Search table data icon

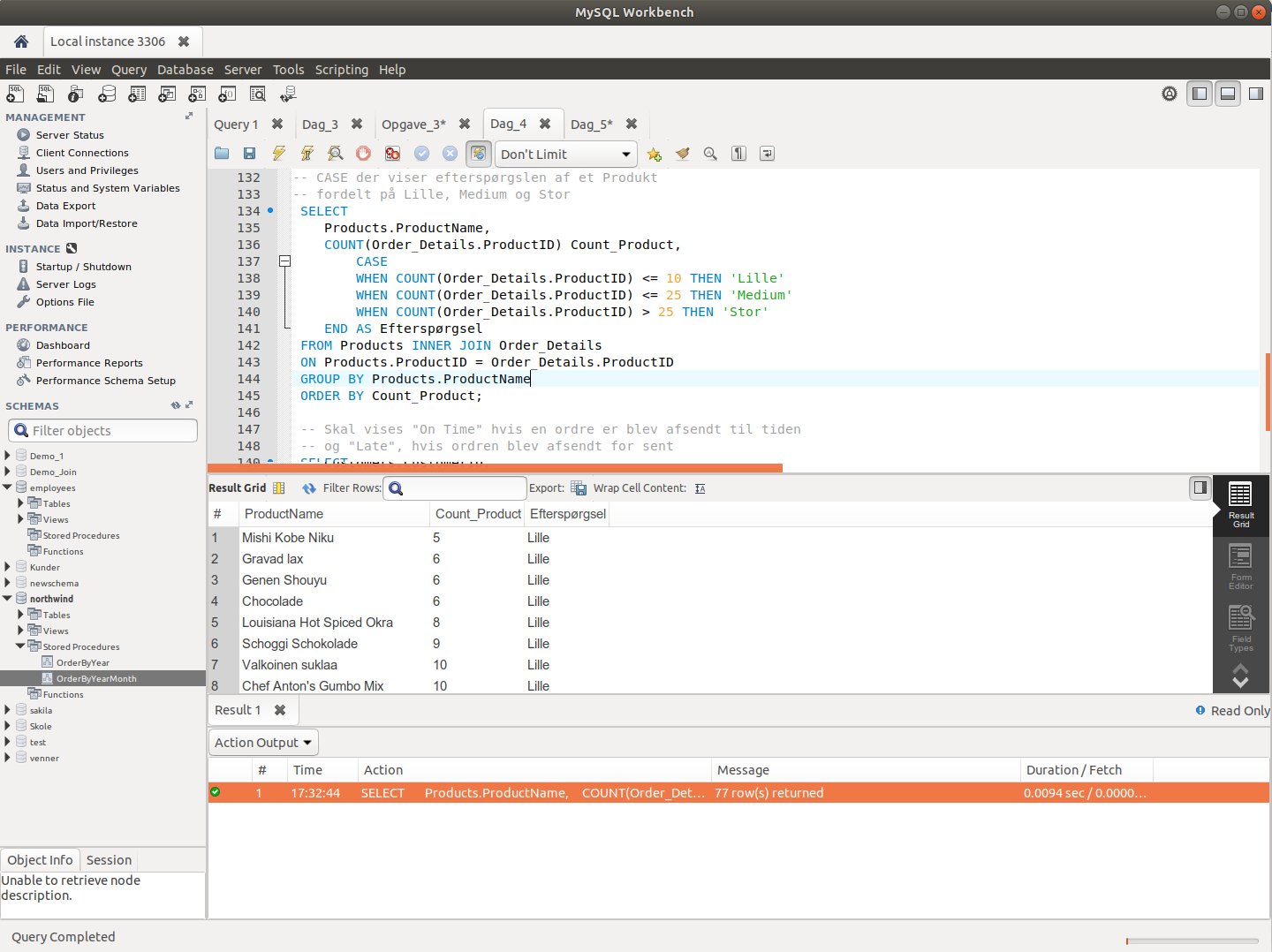pos(257,94)
